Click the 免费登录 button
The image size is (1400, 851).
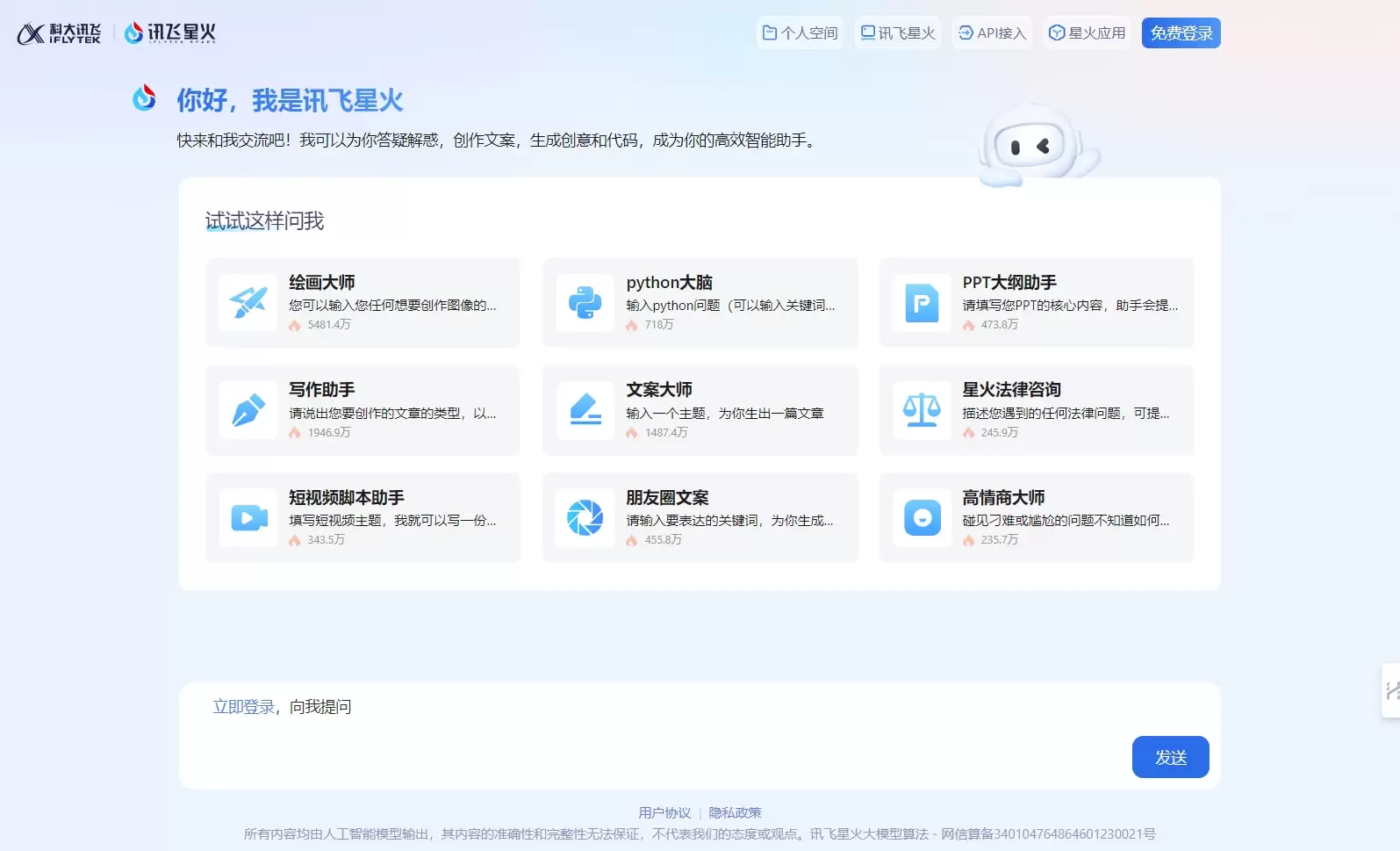tap(1181, 33)
